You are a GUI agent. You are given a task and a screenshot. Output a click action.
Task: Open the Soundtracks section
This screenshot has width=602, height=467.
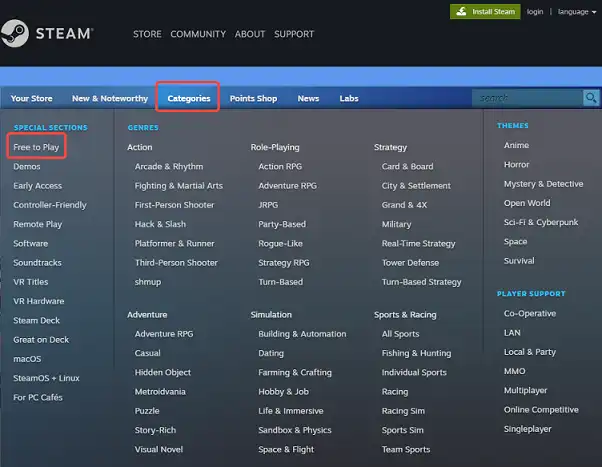point(37,263)
